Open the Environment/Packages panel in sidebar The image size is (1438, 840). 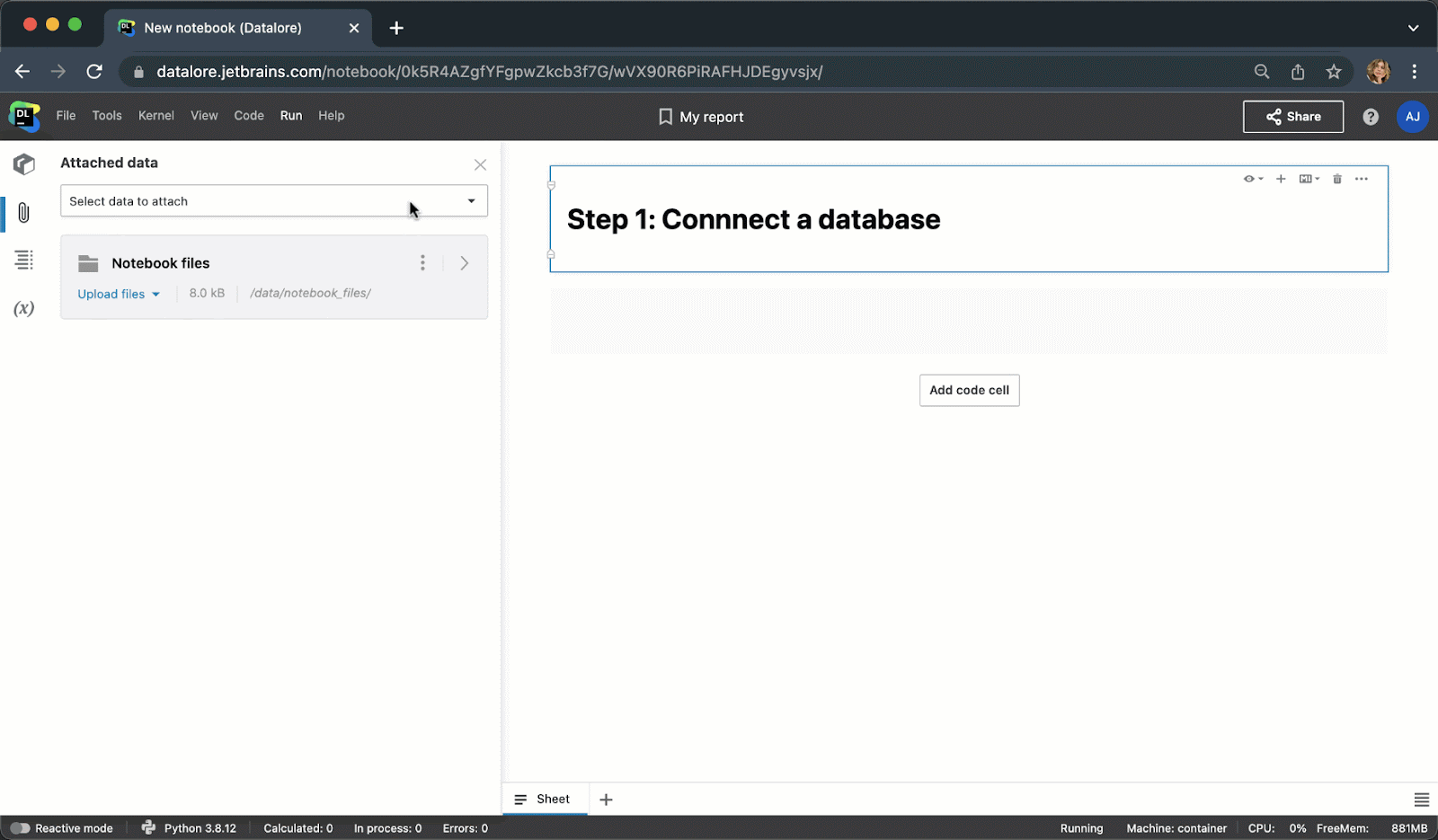(24, 164)
